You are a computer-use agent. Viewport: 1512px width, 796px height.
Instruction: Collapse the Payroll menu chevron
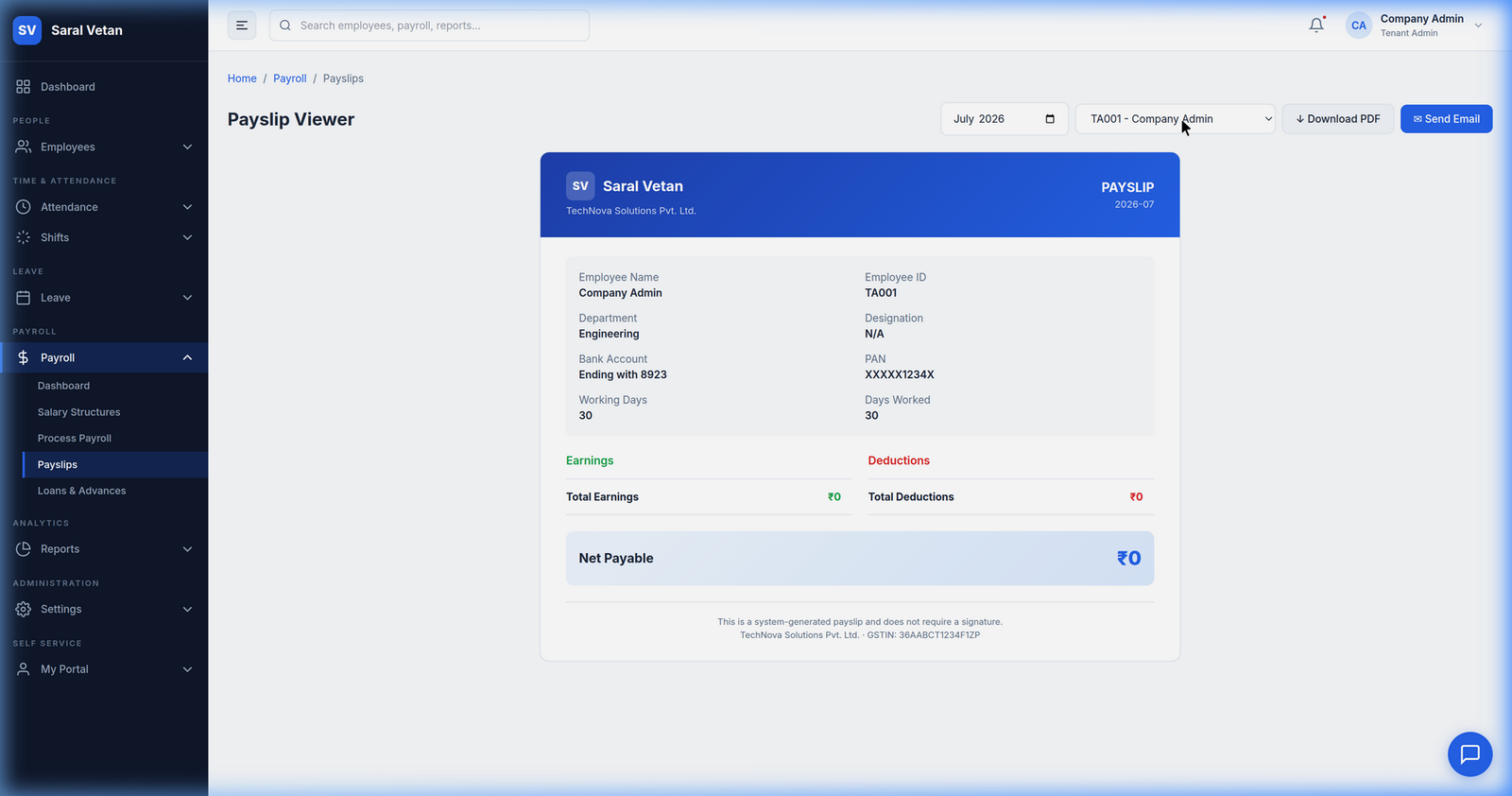[x=187, y=357]
